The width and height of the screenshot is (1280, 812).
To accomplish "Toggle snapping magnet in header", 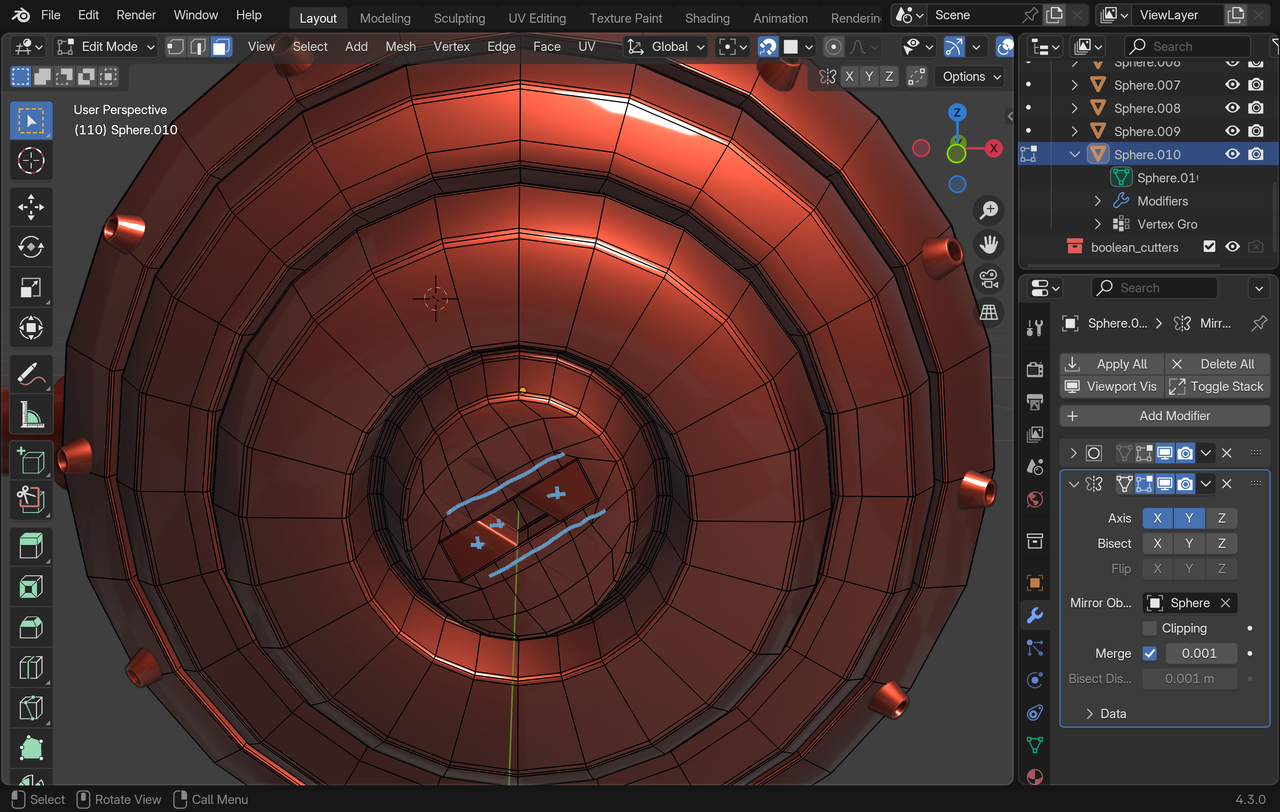I will point(768,47).
